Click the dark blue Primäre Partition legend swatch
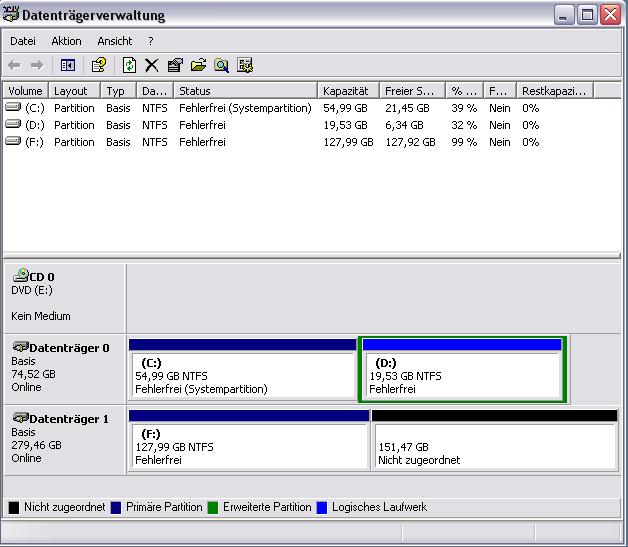This screenshot has width=628, height=547. (x=116, y=507)
